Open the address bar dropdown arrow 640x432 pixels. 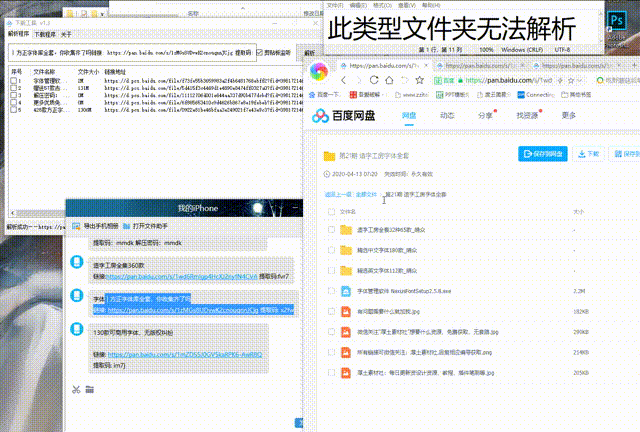point(580,80)
